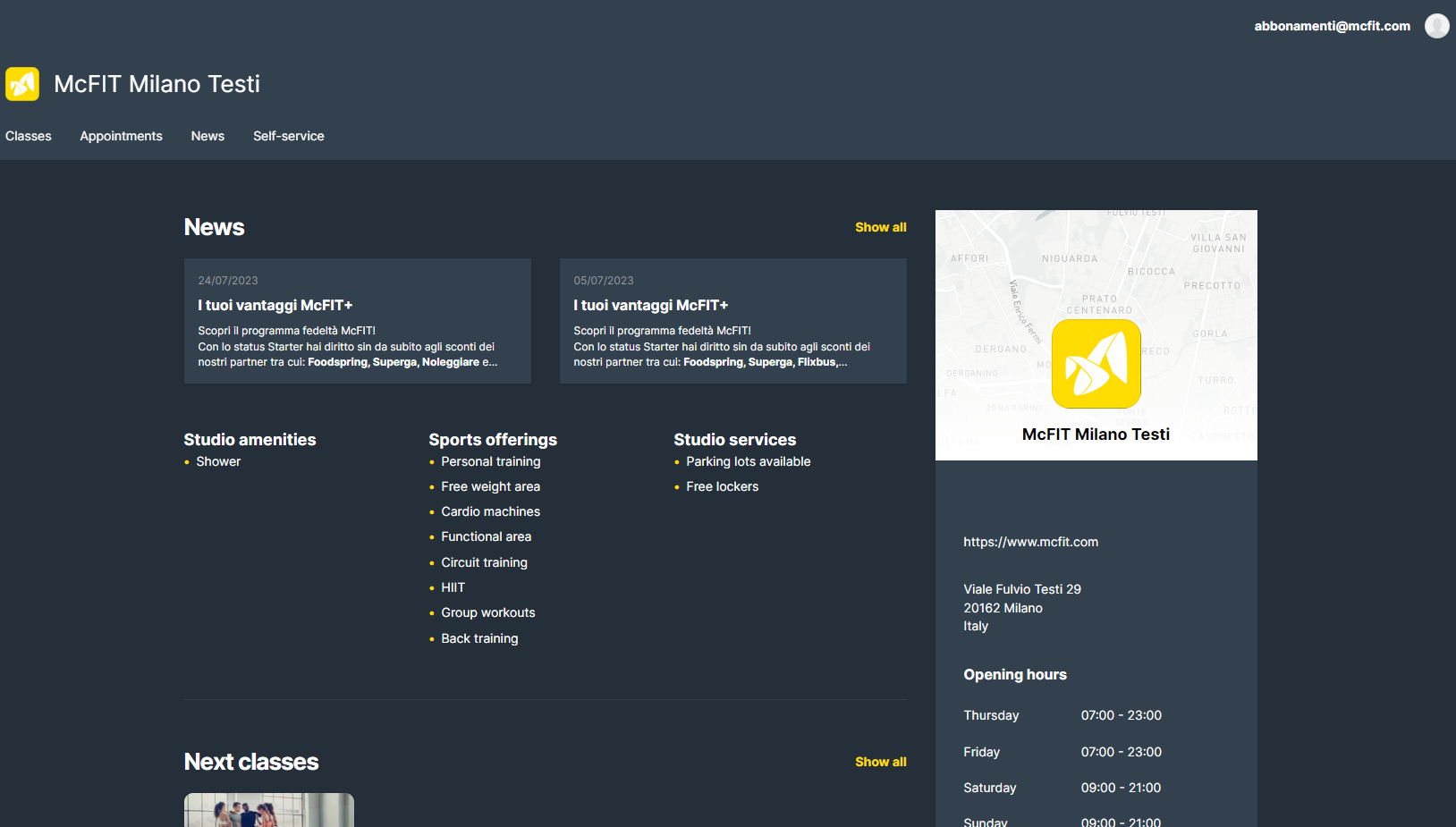1456x827 pixels.
Task: Select Personal training offering
Action: coord(491,461)
